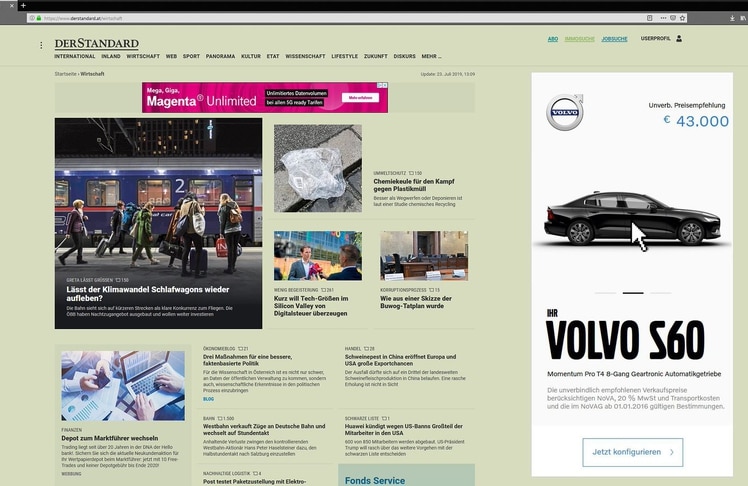
Task: Open the WIRTSCHAFT section in navigation
Action: click(143, 56)
